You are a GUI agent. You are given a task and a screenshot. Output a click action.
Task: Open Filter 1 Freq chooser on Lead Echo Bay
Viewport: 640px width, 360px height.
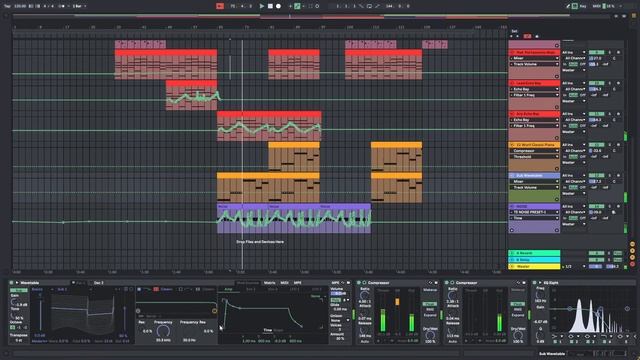point(534,95)
